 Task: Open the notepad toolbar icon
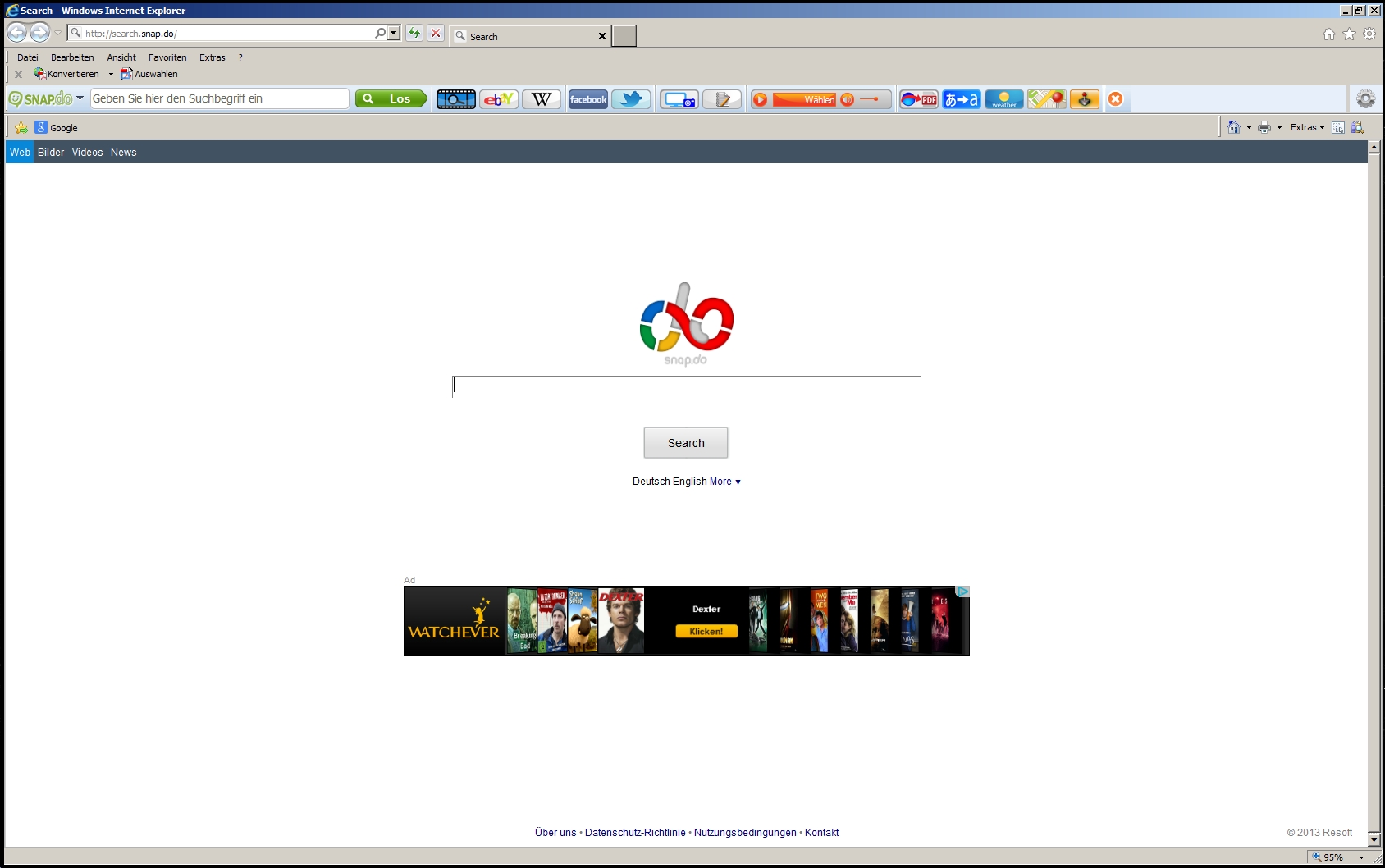coord(722,99)
